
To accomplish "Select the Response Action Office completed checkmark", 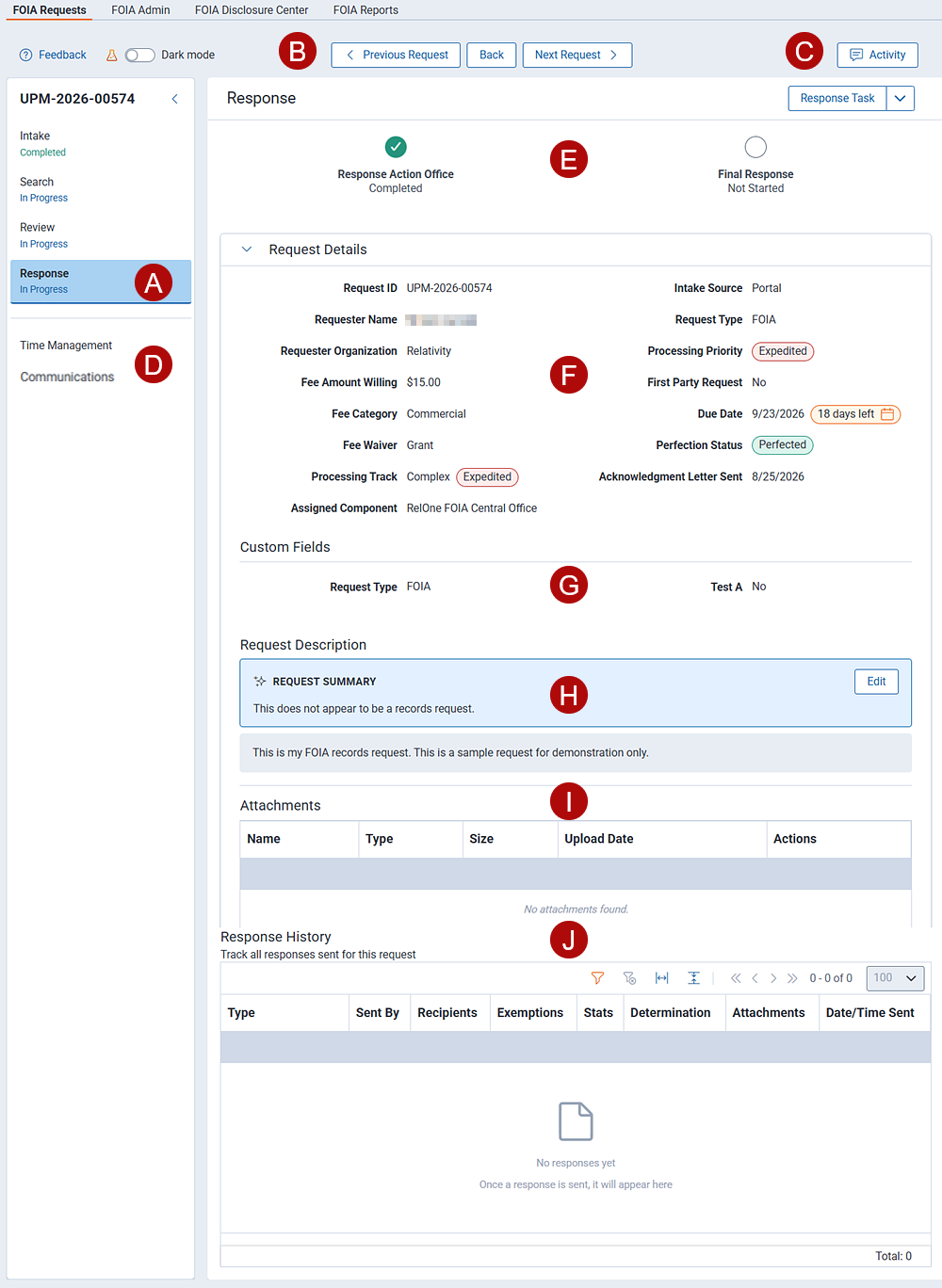I will point(396,147).
